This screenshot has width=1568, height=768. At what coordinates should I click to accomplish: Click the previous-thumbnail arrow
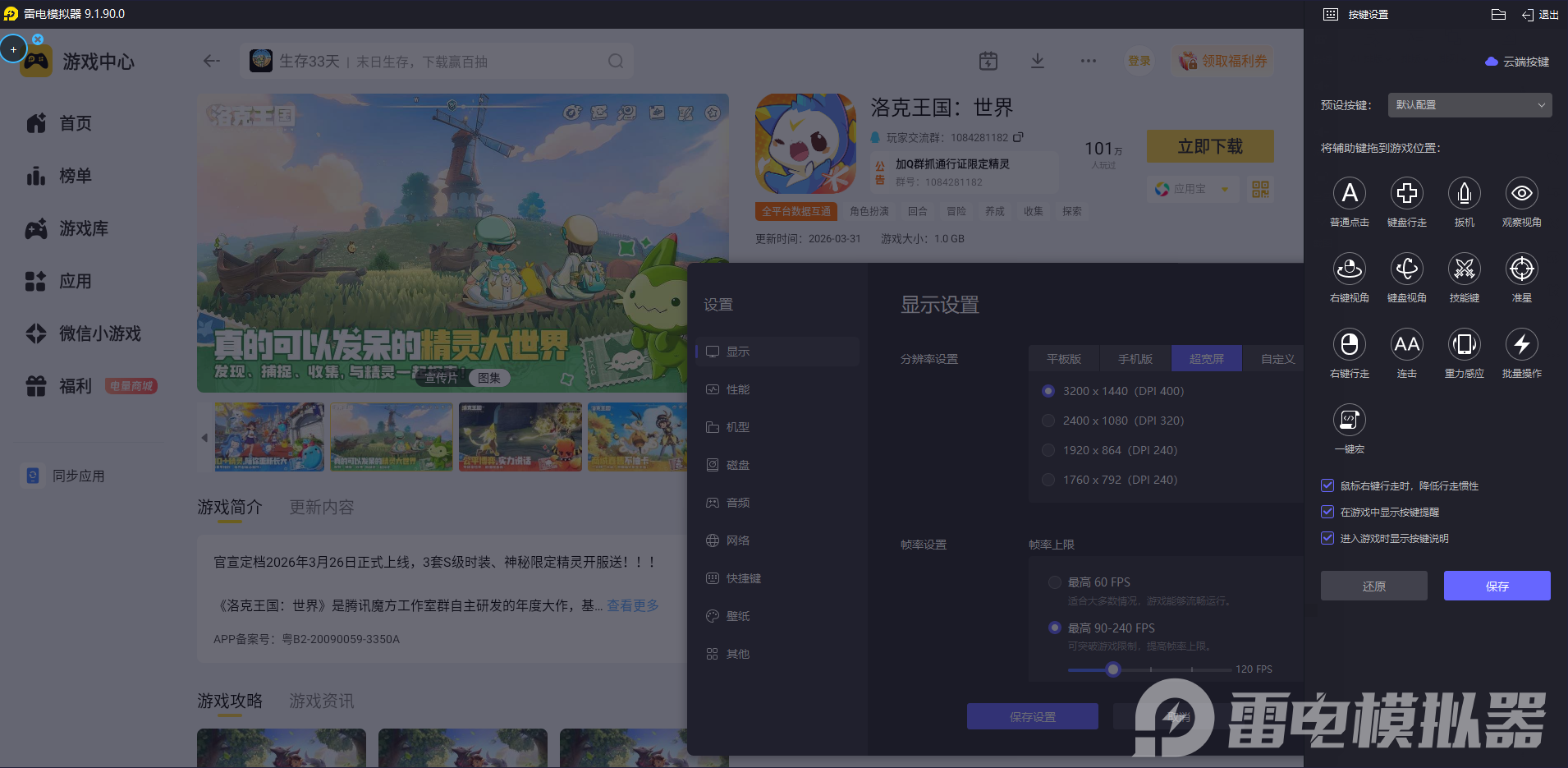coord(204,438)
